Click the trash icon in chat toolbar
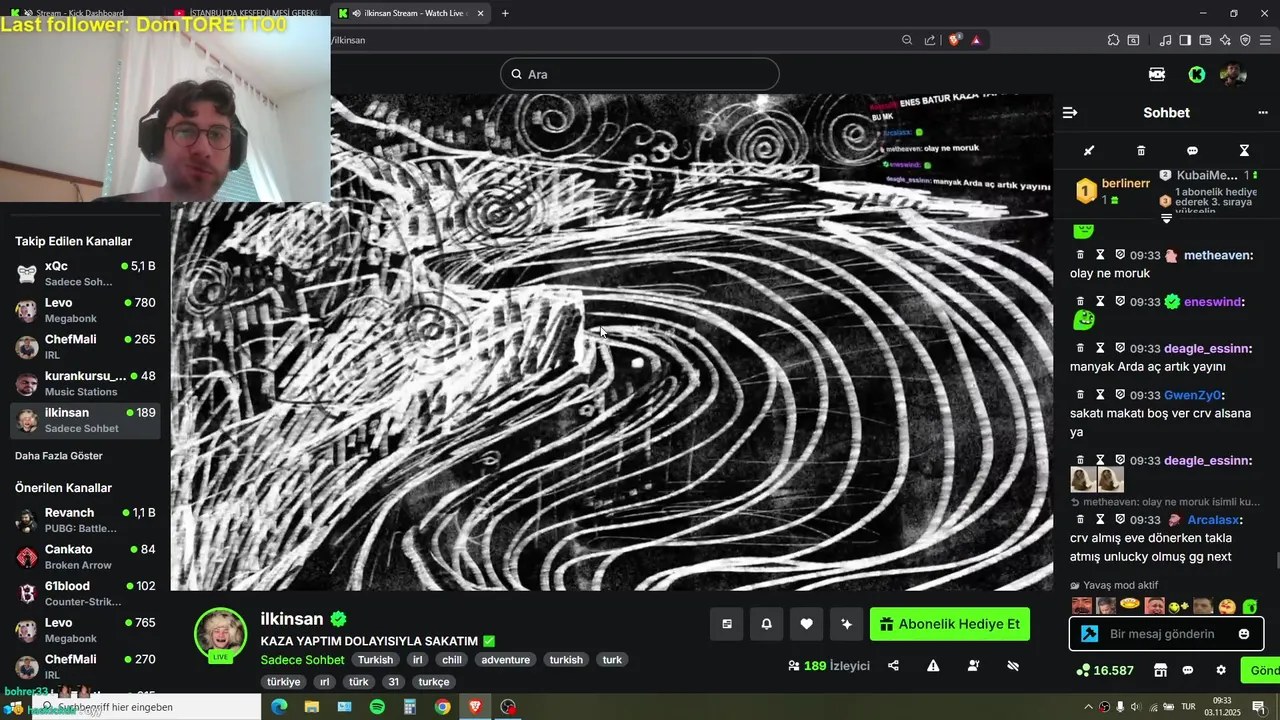 tap(1141, 151)
